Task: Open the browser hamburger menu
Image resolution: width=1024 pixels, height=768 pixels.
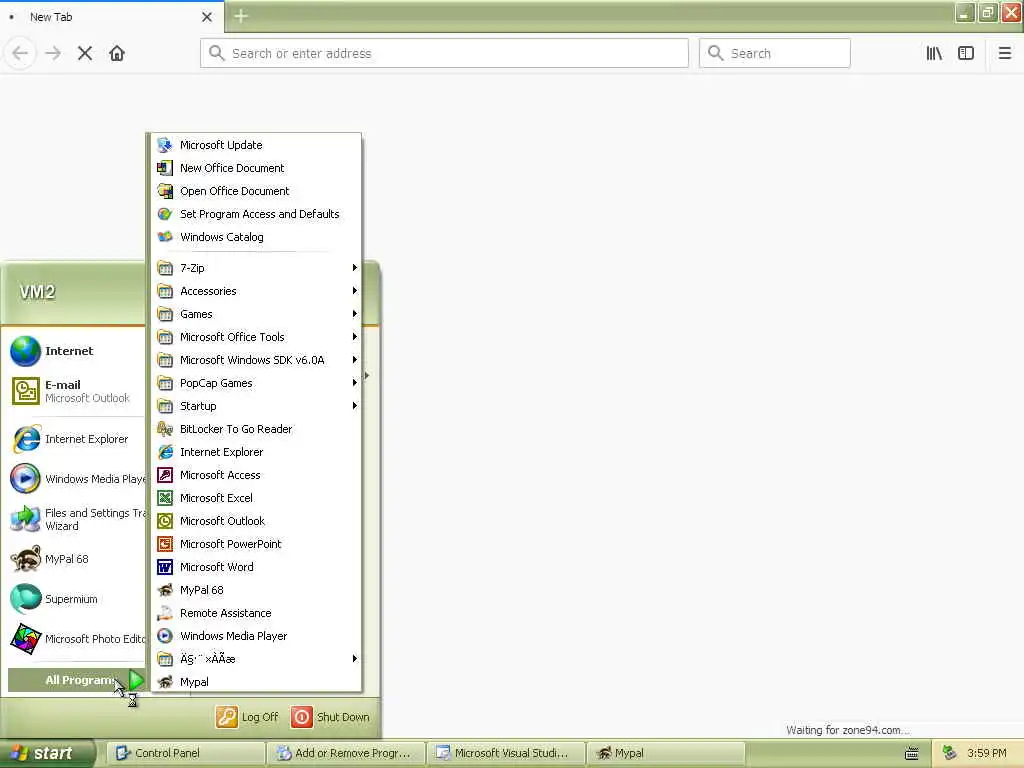Action: click(x=1005, y=53)
